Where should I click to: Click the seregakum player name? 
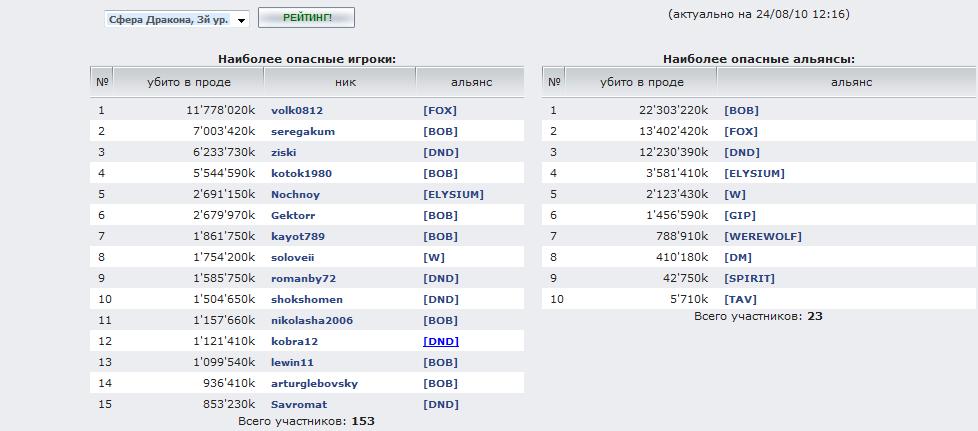point(303,131)
